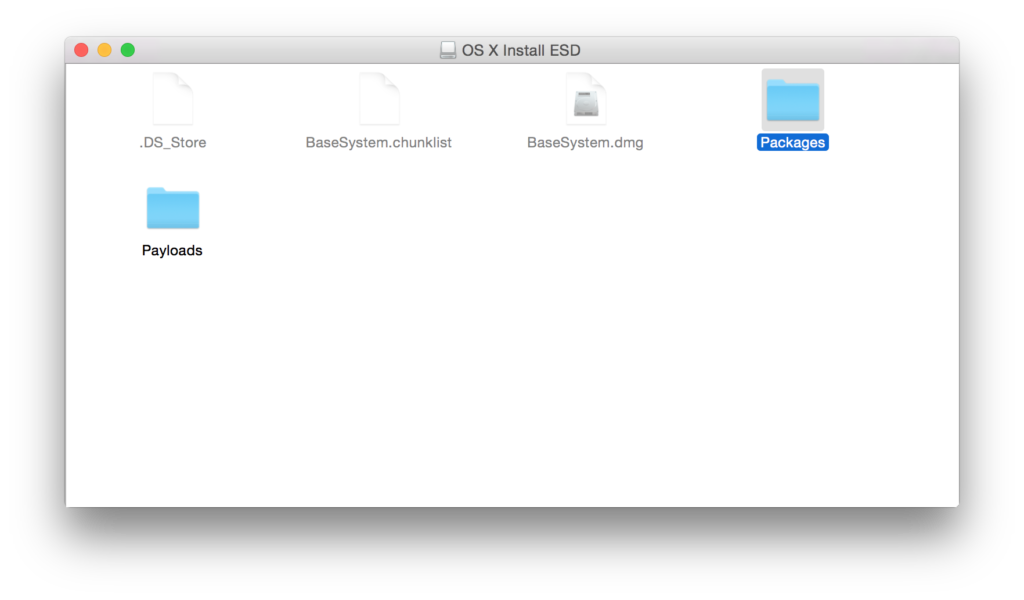1024x600 pixels.
Task: Click the .DS_Store file name label
Action: [172, 142]
